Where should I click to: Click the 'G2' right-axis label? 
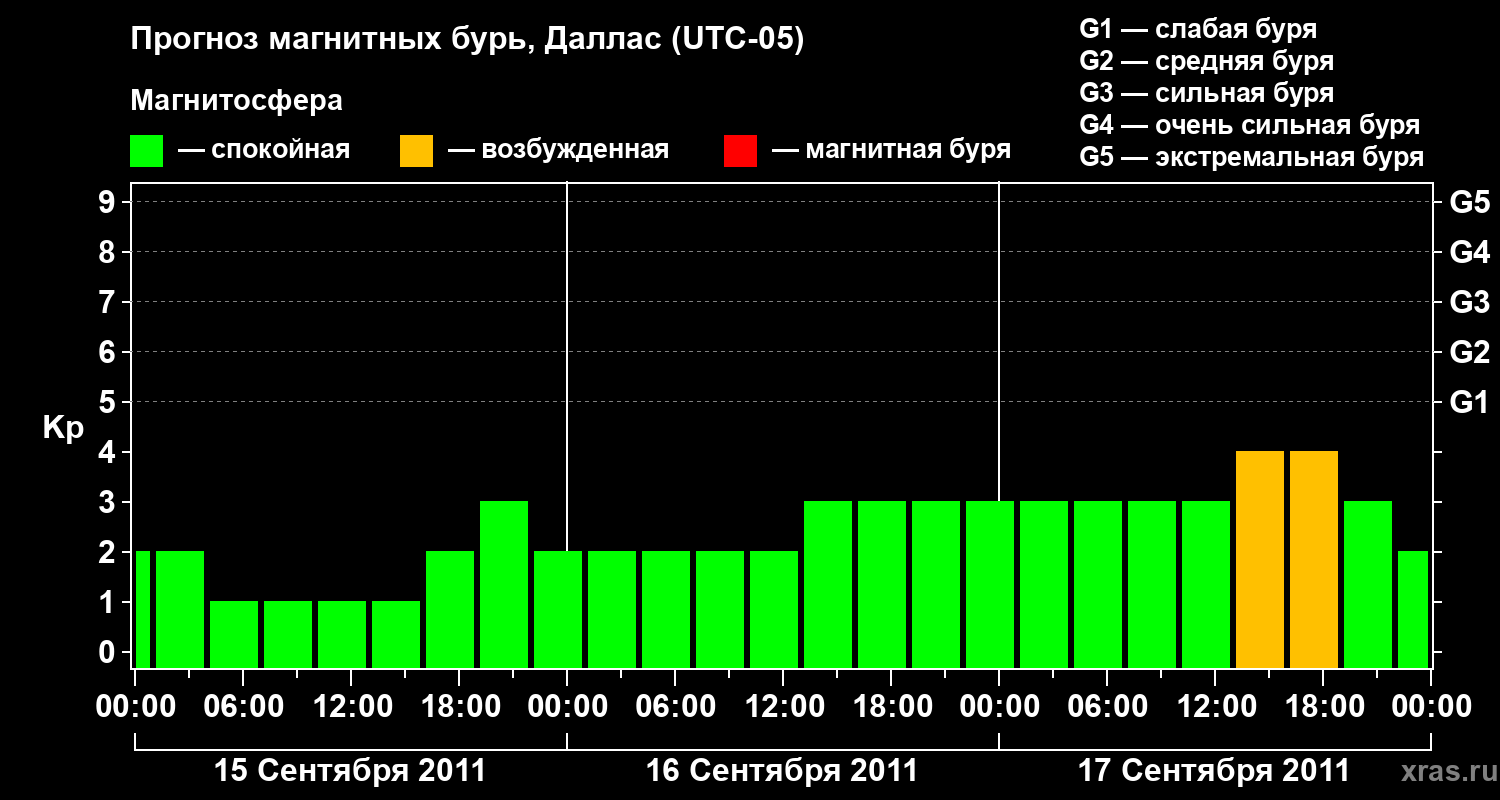pos(1469,353)
